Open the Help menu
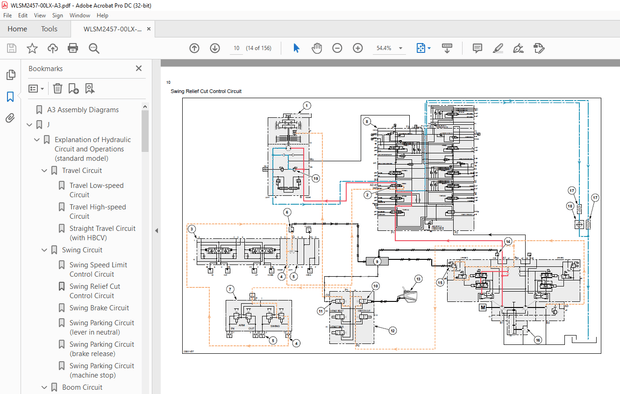620x394 pixels. coord(102,15)
